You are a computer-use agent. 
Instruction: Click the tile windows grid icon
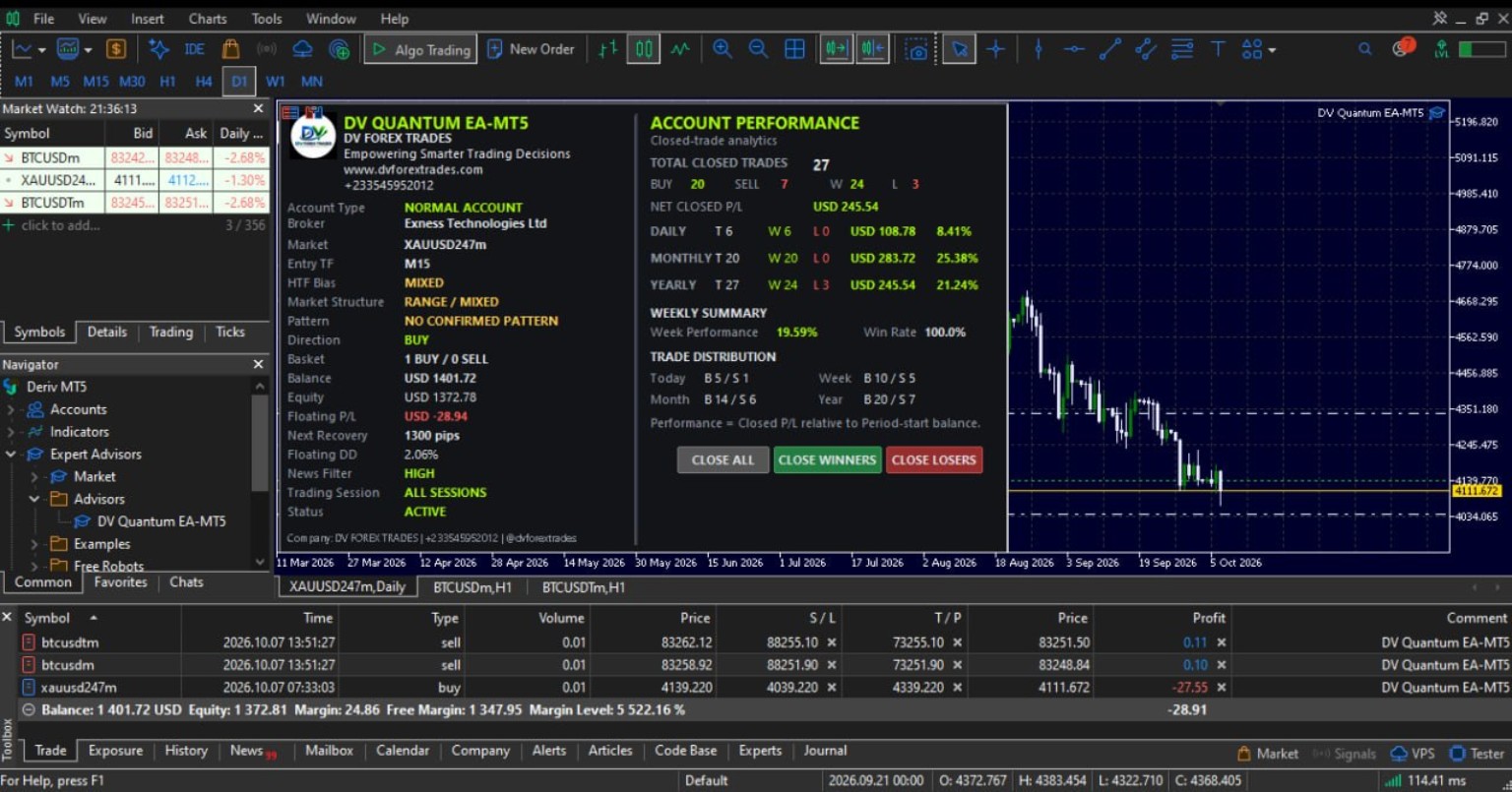794,49
